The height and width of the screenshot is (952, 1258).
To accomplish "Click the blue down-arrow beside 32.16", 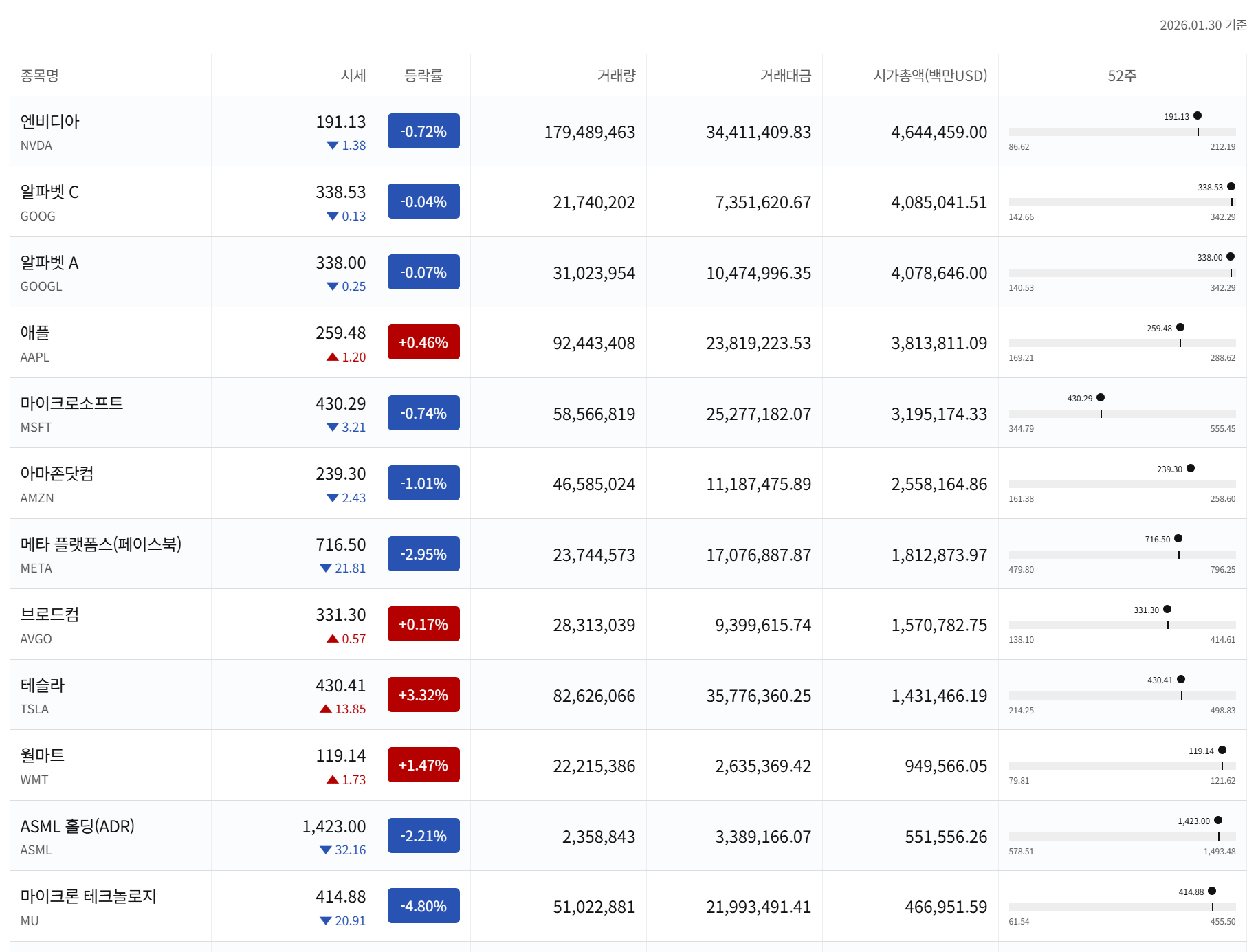I will tap(326, 850).
